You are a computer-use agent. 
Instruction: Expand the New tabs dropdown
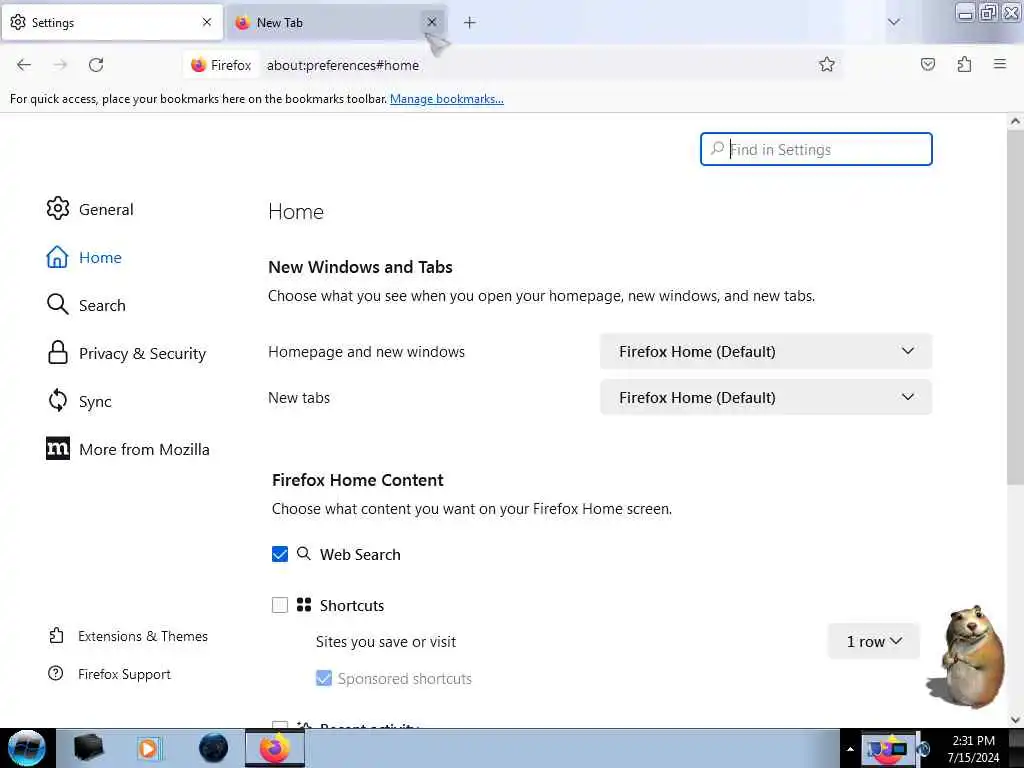pyautogui.click(x=766, y=397)
